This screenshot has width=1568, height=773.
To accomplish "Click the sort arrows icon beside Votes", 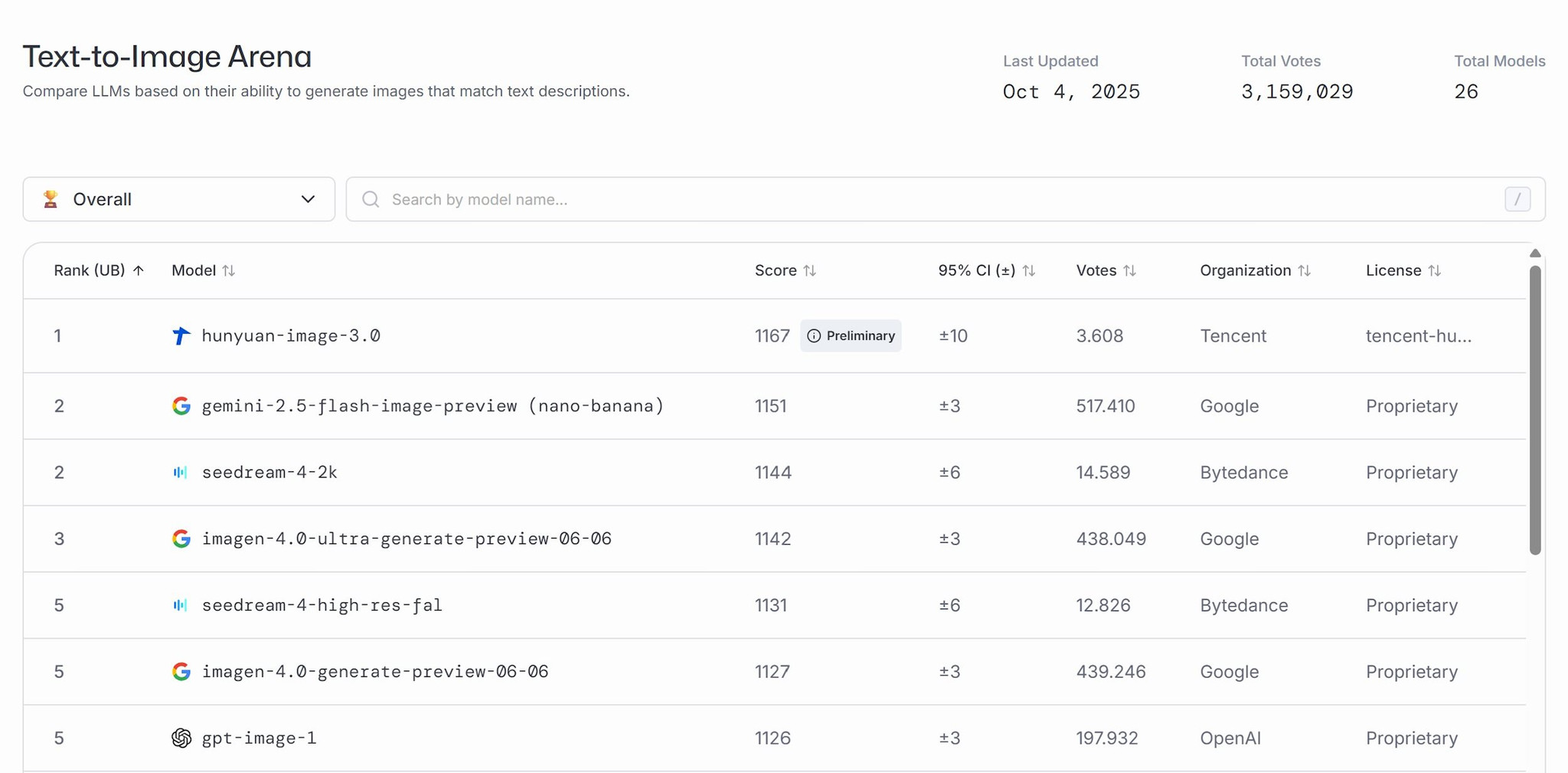I will [x=1129, y=270].
